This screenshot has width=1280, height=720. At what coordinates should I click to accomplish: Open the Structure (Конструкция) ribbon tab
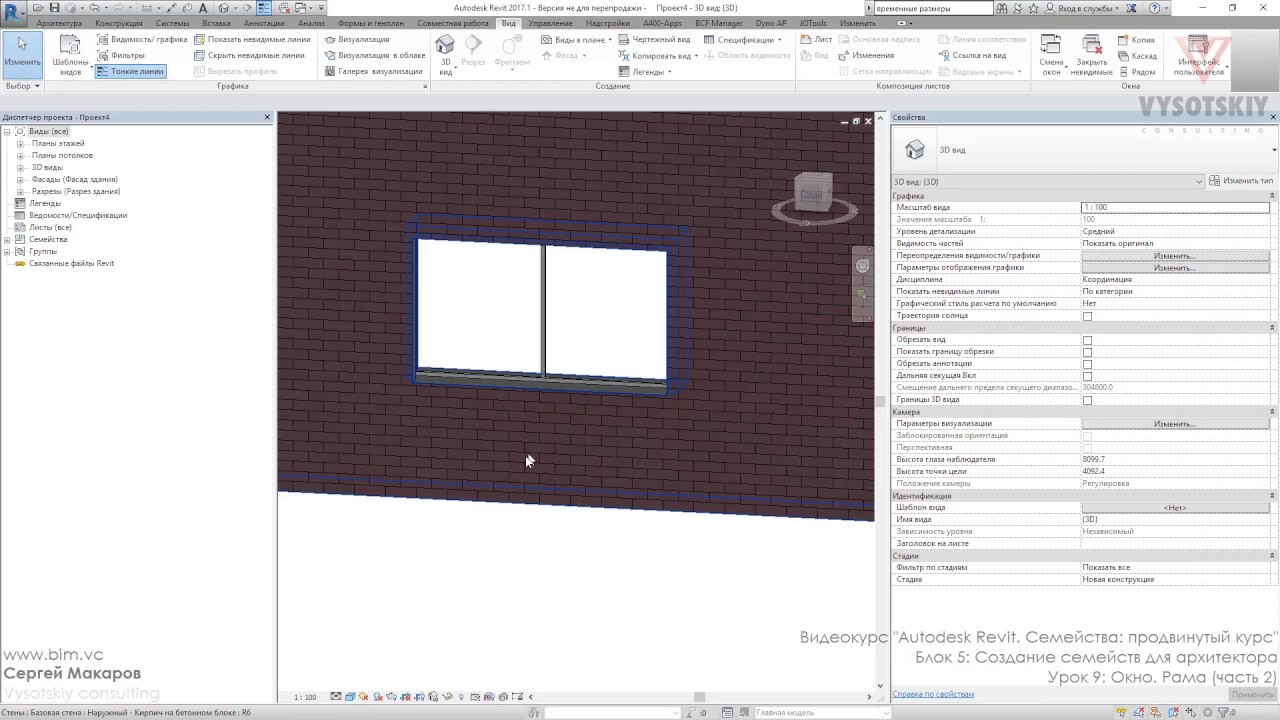point(119,23)
